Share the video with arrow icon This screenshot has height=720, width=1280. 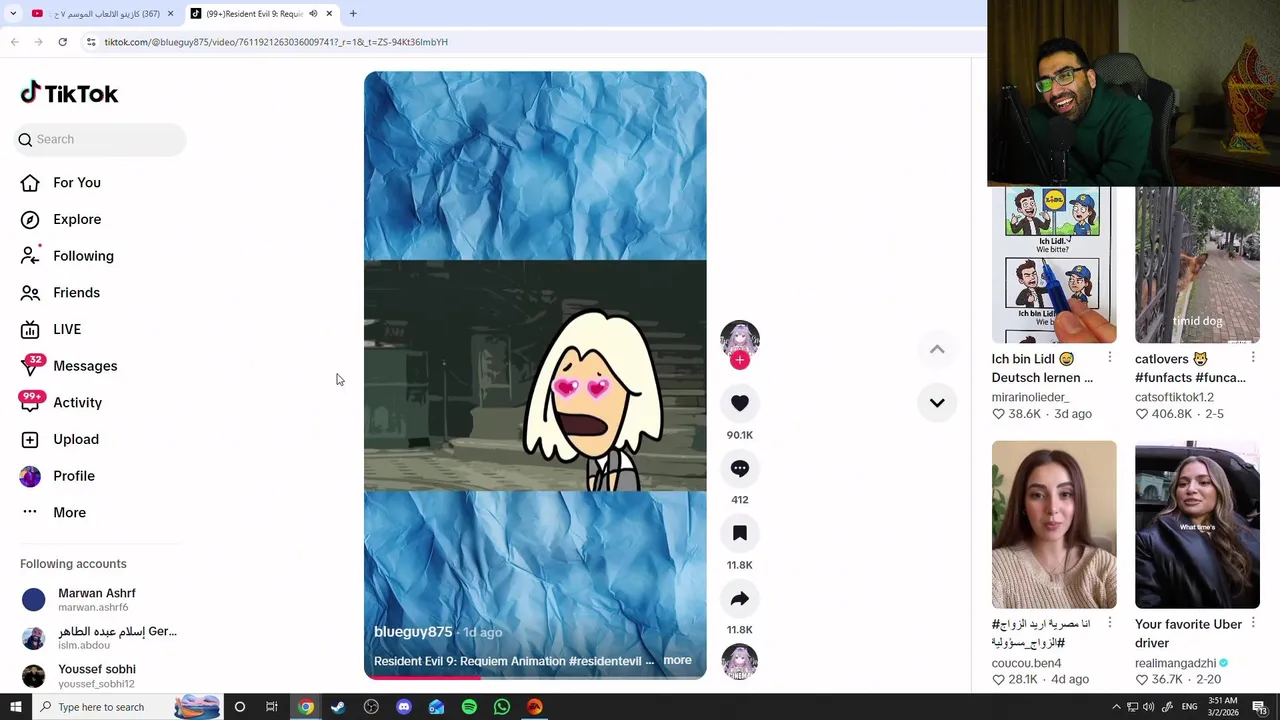740,599
